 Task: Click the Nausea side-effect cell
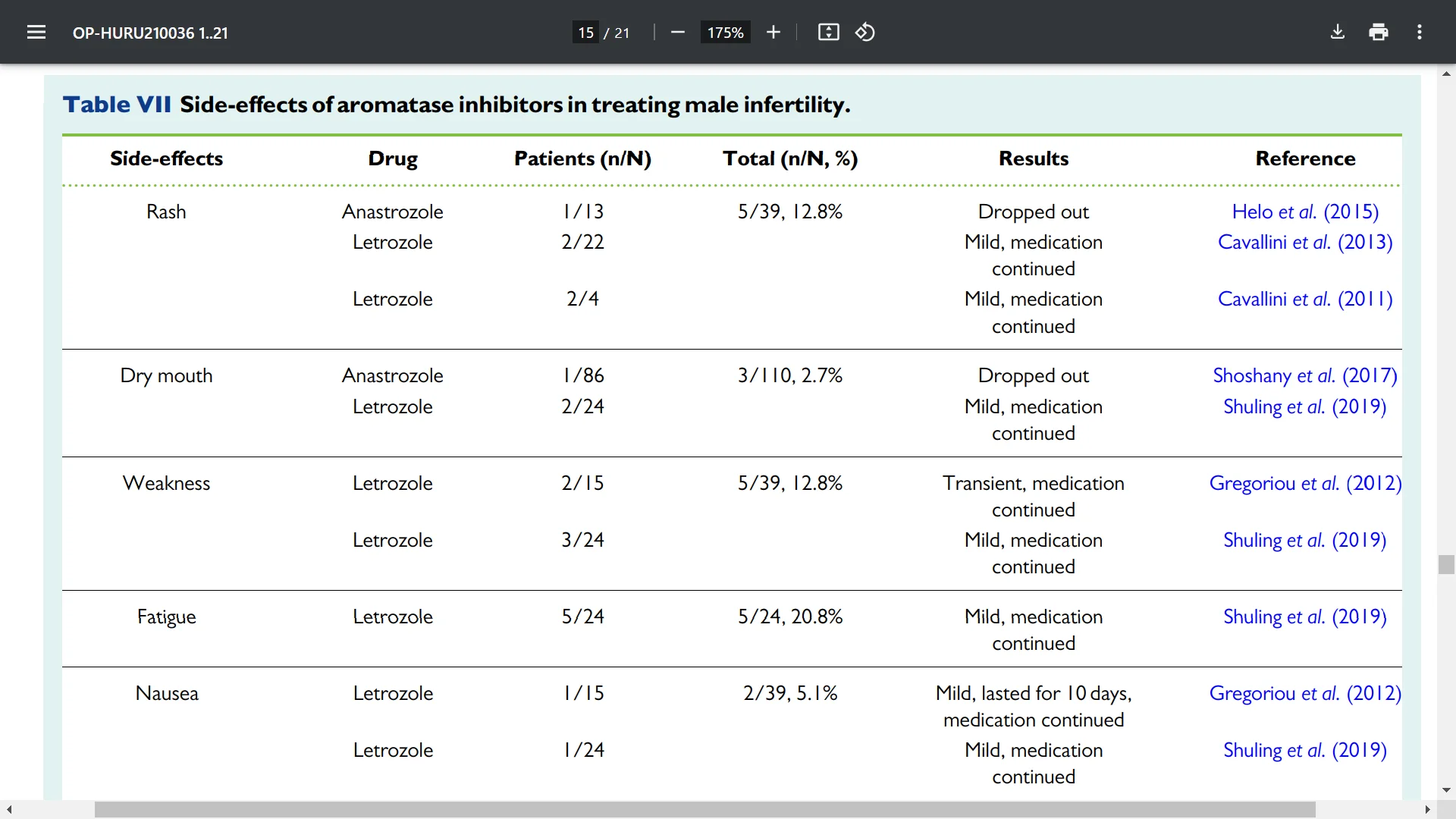point(166,693)
